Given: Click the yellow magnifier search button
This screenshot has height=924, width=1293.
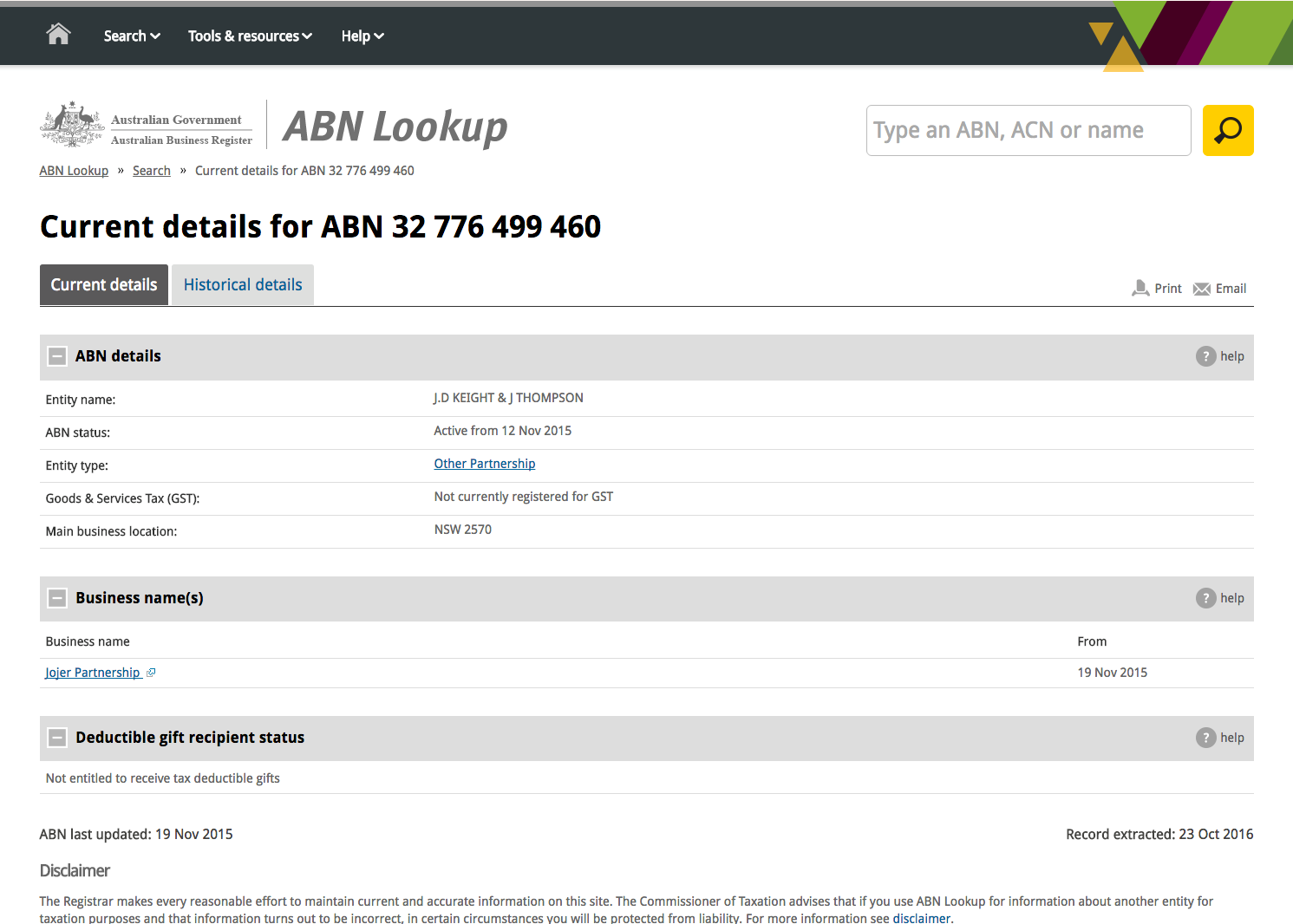Looking at the screenshot, I should (1228, 130).
